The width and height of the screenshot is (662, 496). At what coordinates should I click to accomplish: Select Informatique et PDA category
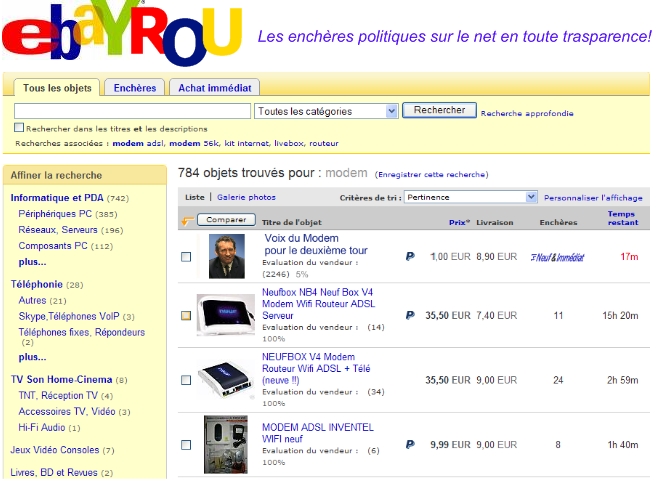coord(57,198)
